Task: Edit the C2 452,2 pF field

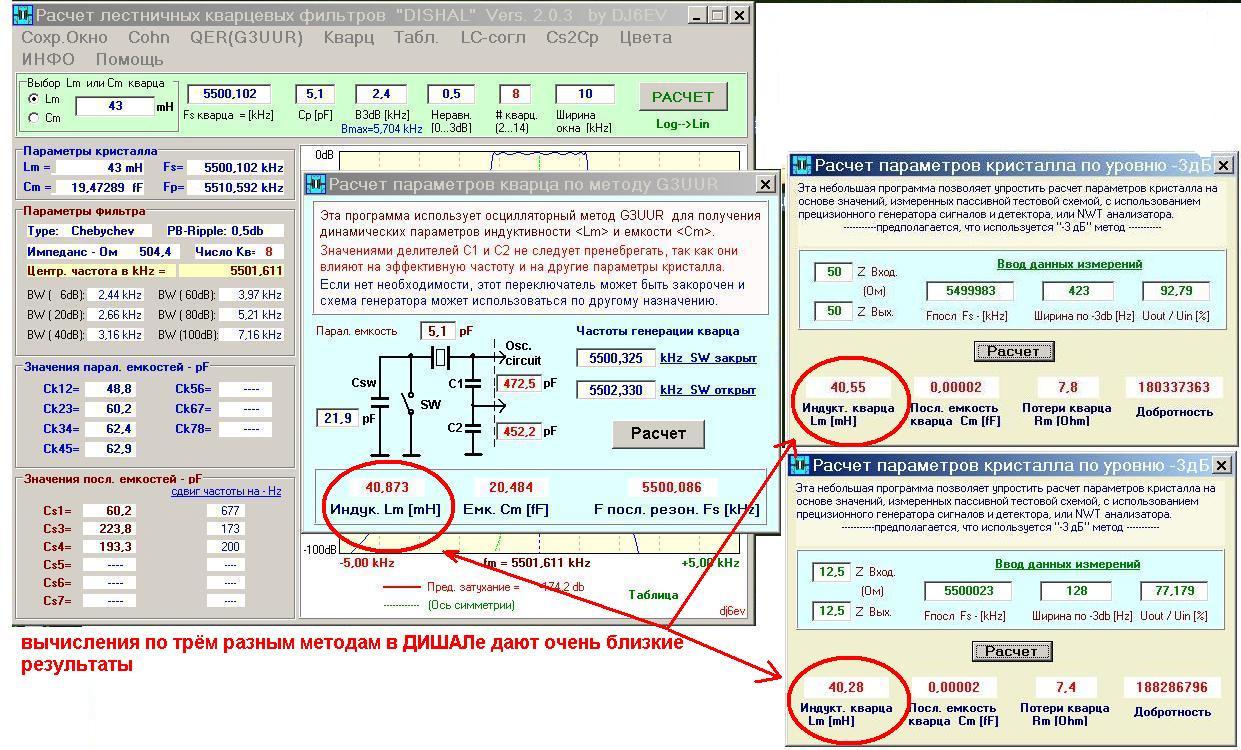Action: (x=517, y=432)
